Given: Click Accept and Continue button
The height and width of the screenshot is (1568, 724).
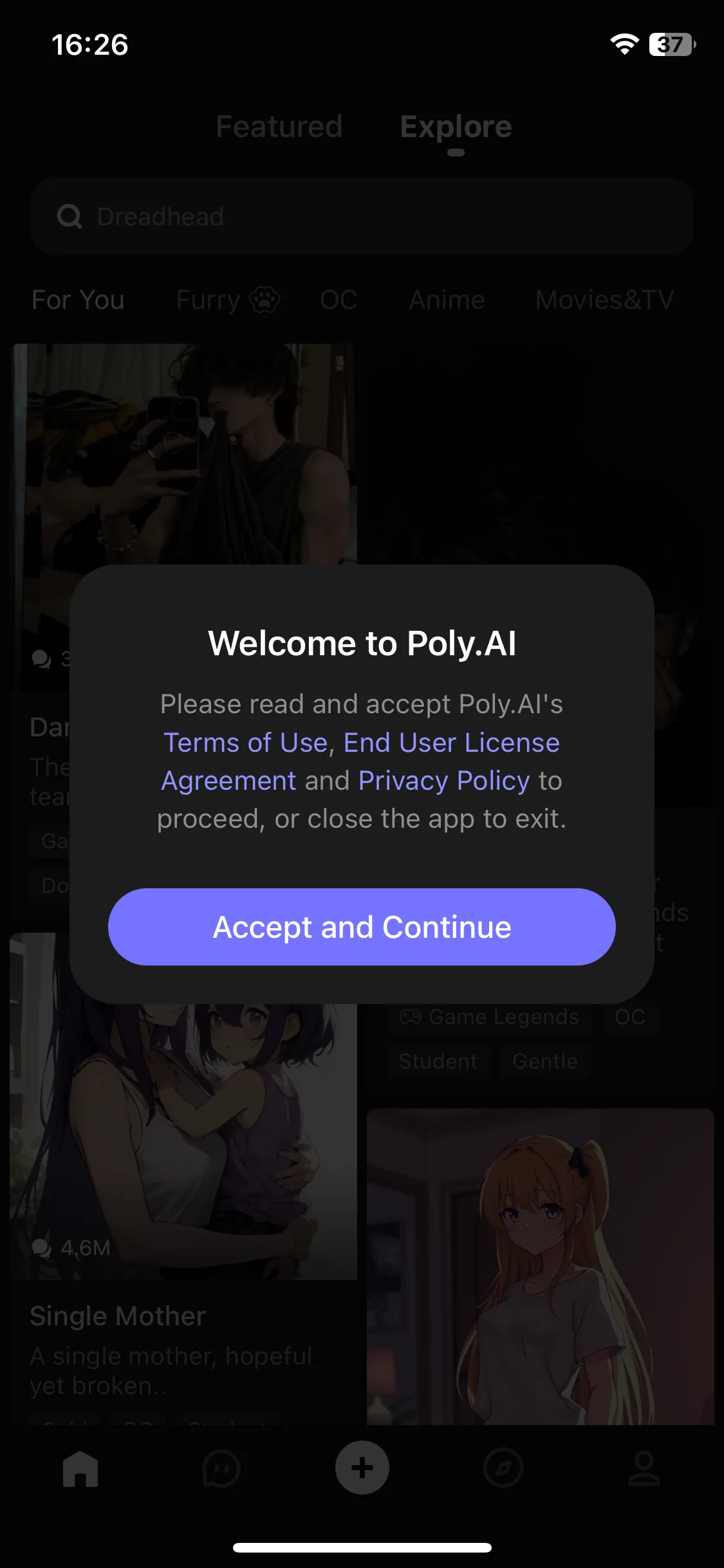Looking at the screenshot, I should click(362, 927).
